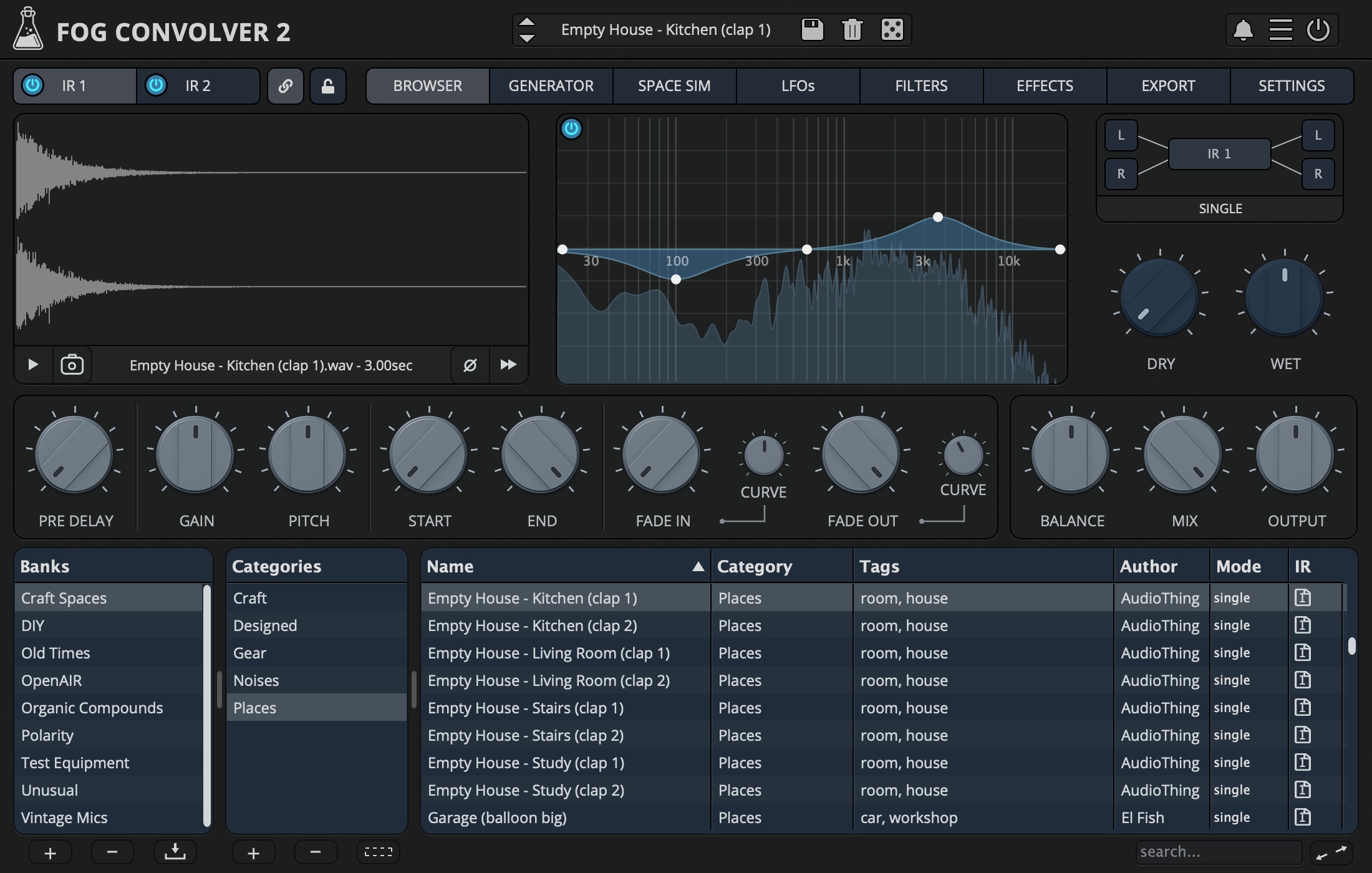Click the camera snapshot icon under waveform
This screenshot has height=873, width=1372.
72,365
